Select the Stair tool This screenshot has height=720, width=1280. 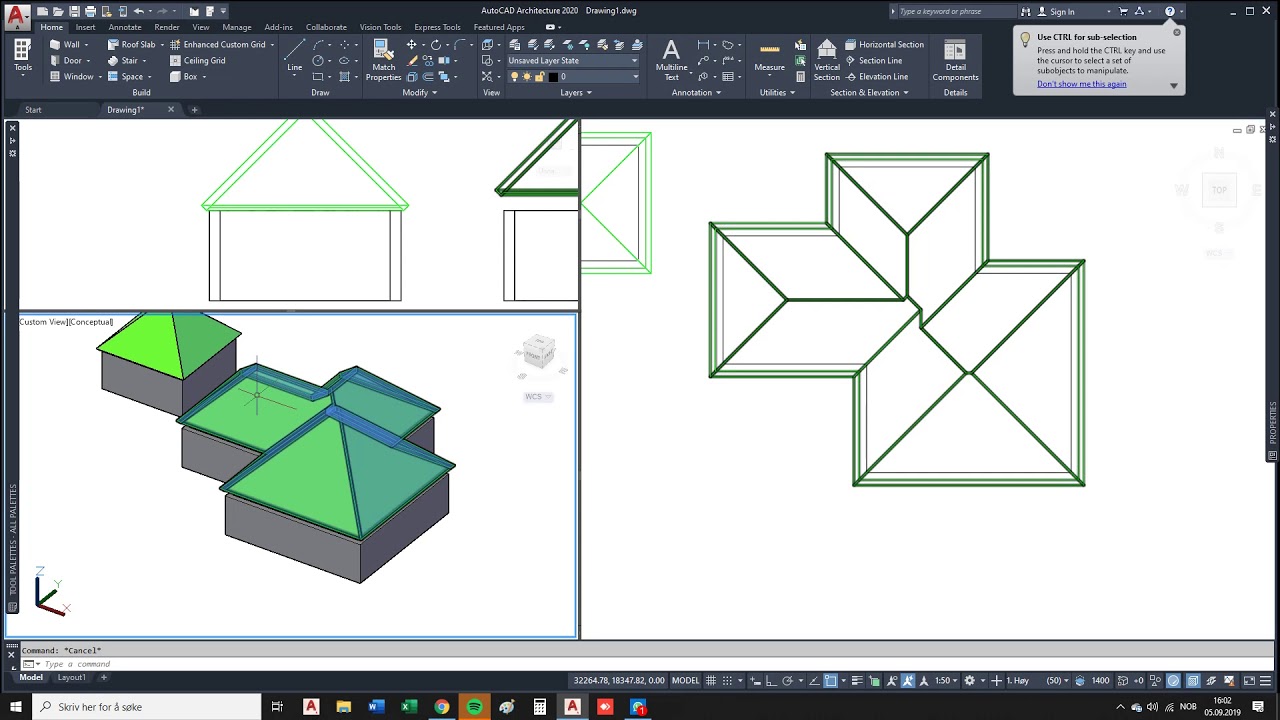coord(123,61)
